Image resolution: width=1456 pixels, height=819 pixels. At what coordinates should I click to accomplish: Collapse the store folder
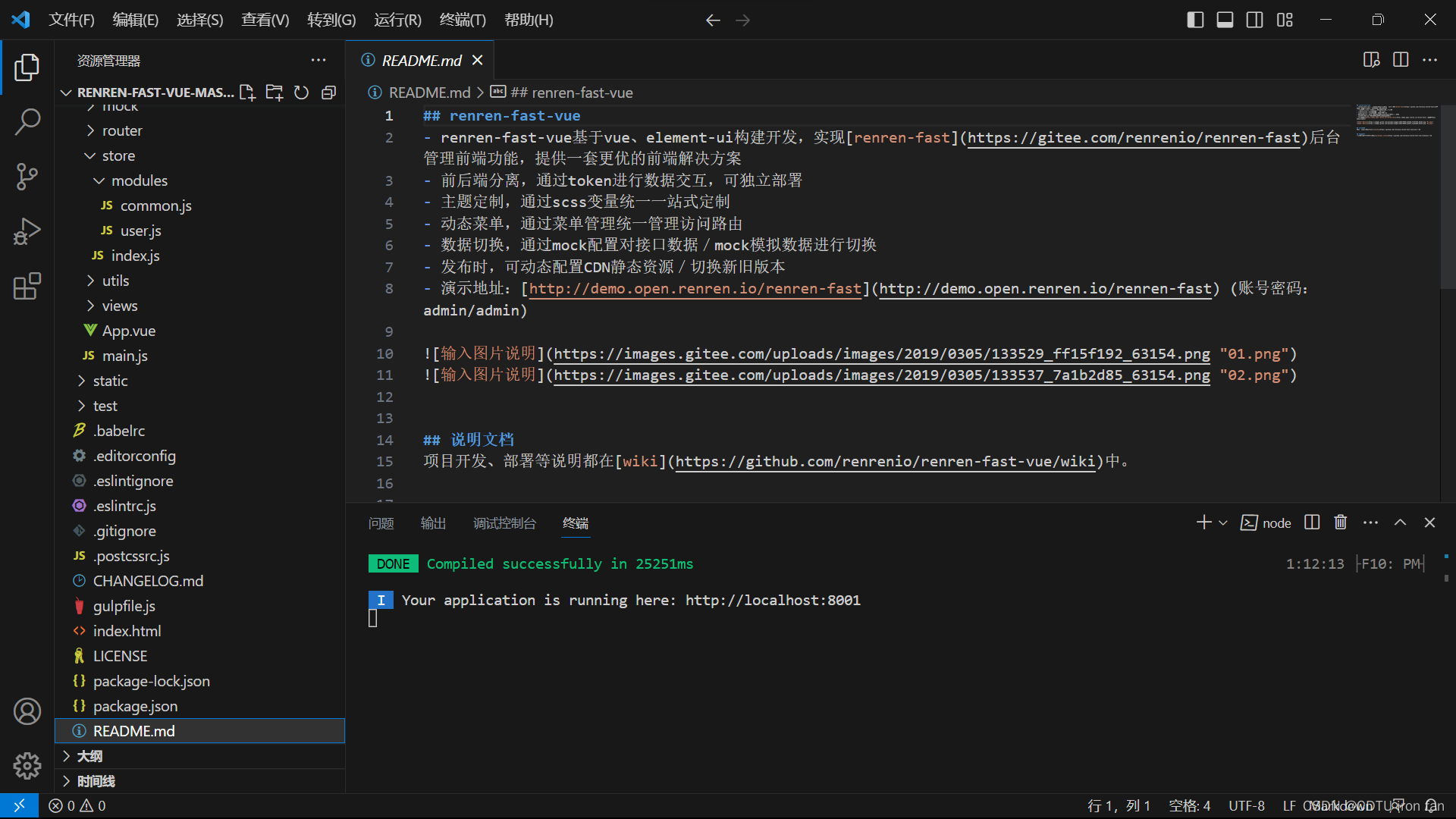(x=200, y=155)
